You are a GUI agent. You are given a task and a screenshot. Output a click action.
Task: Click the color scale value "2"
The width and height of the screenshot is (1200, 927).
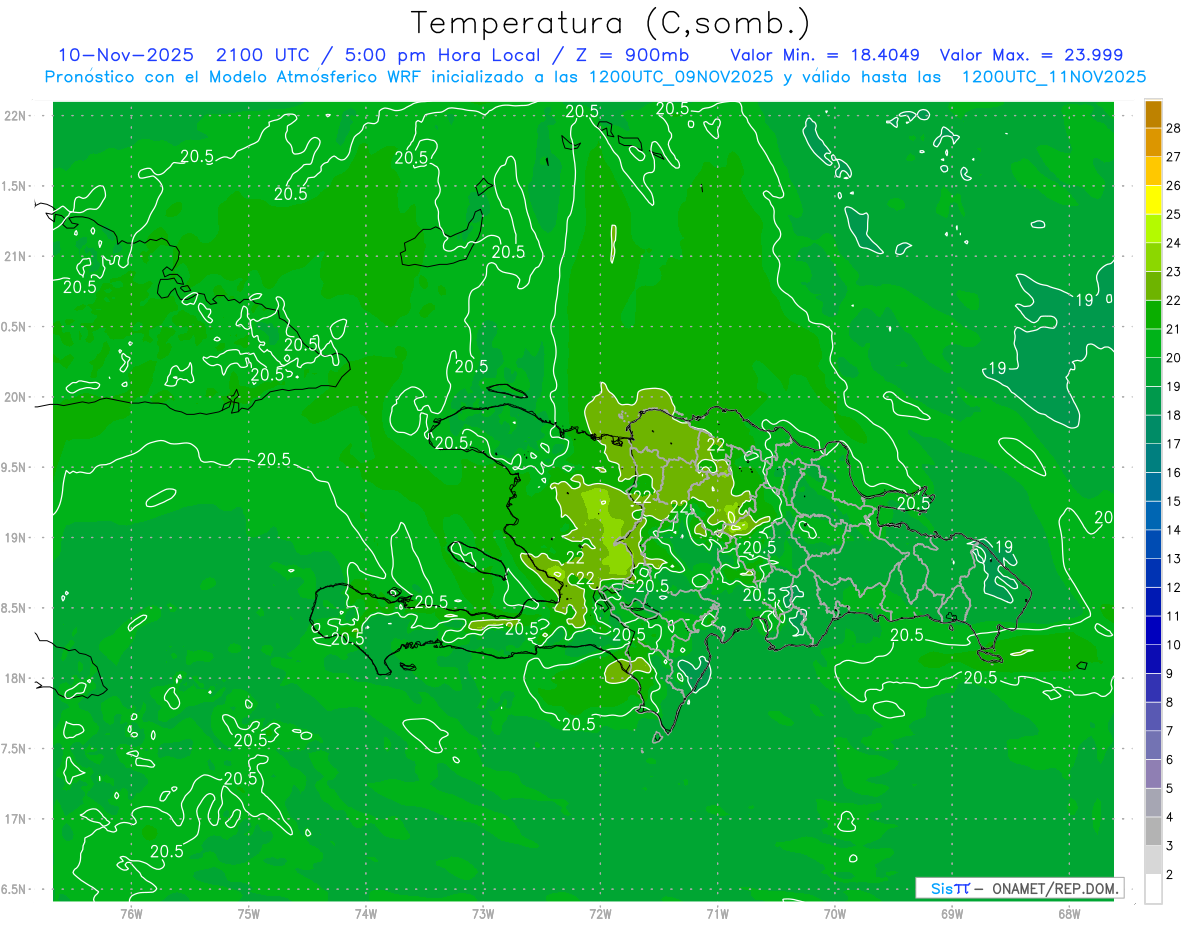click(x=1170, y=875)
